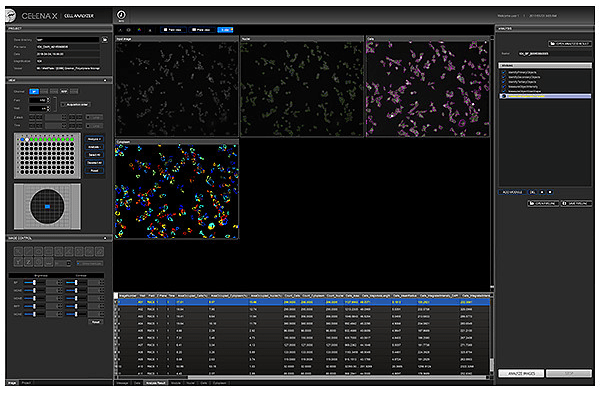Click the Analyze Images button
The width and height of the screenshot is (603, 394).
521,374
